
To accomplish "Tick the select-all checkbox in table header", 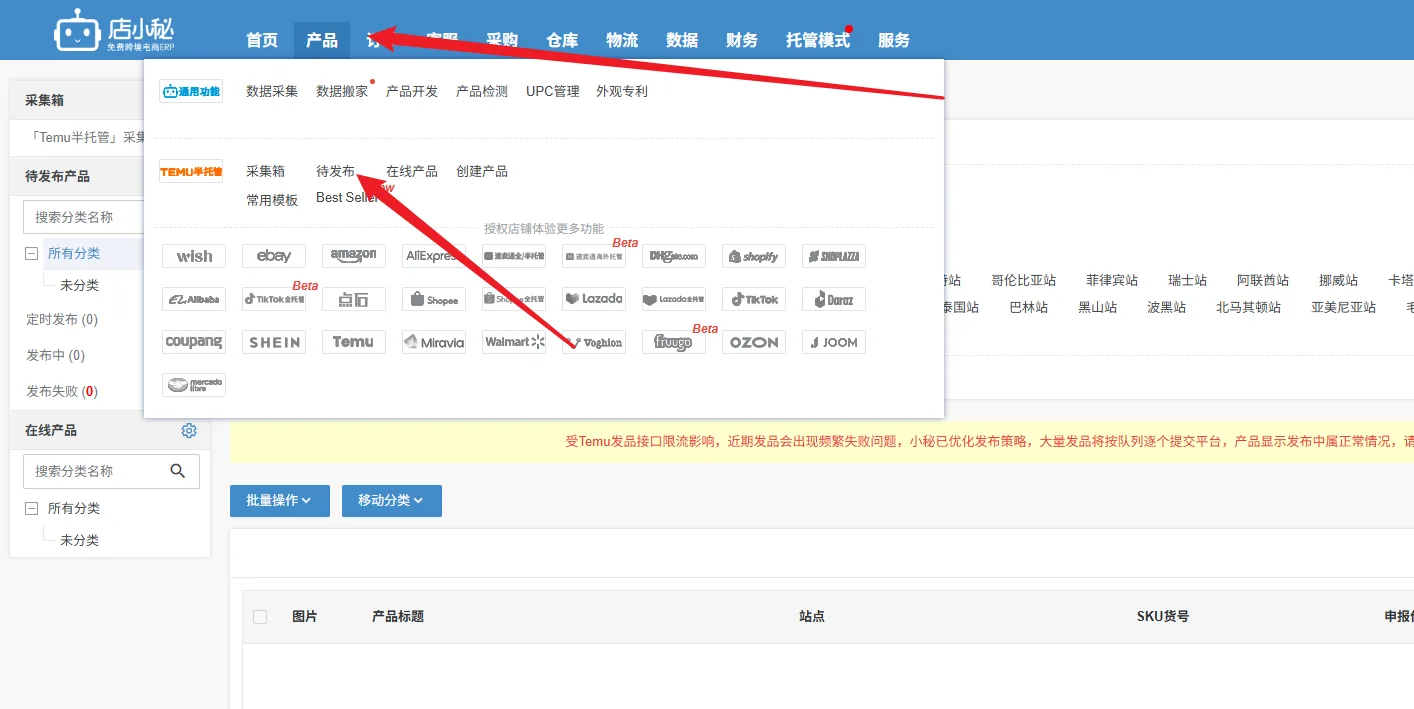I will (260, 617).
